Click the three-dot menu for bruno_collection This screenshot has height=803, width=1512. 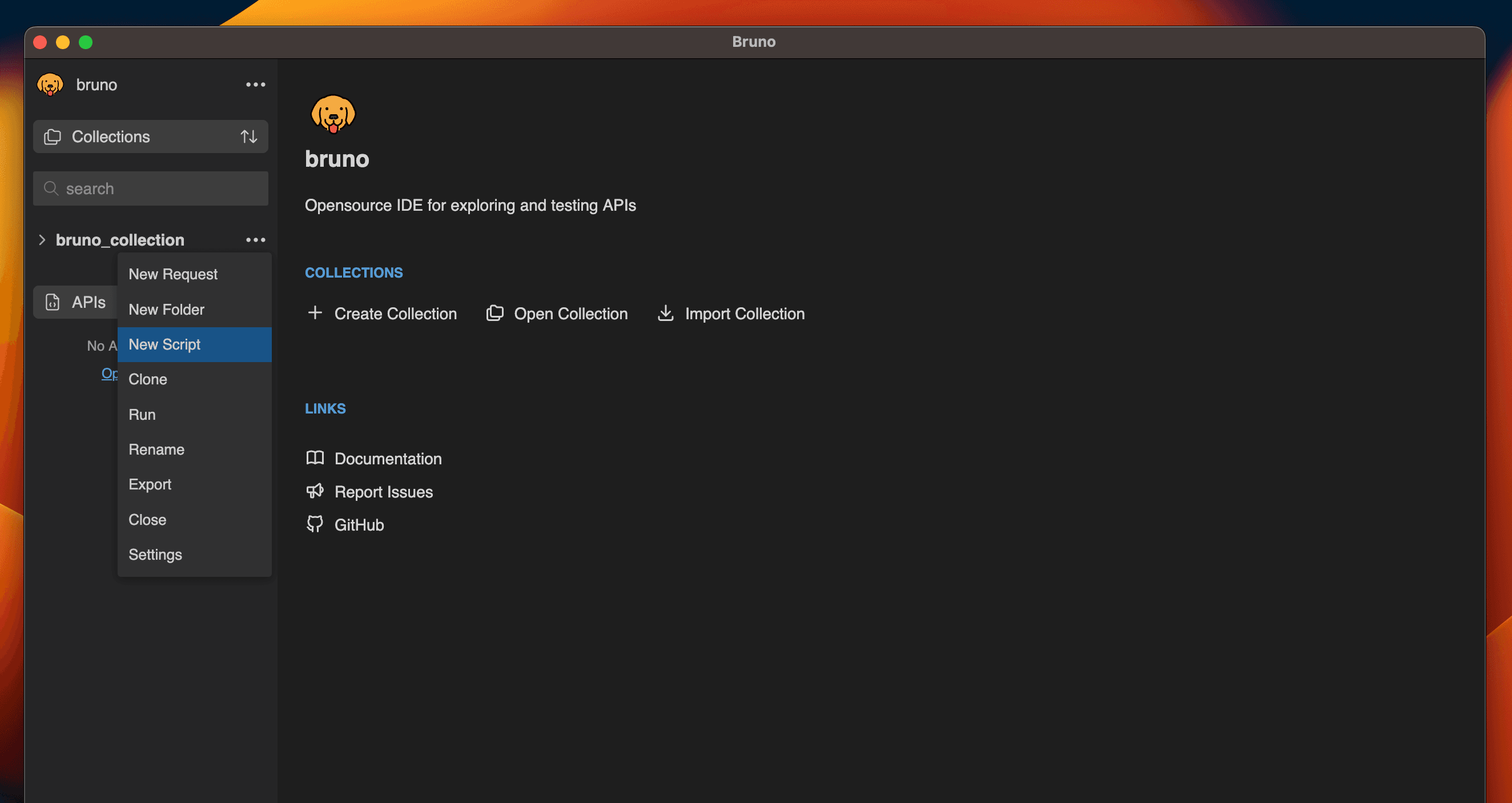255,239
